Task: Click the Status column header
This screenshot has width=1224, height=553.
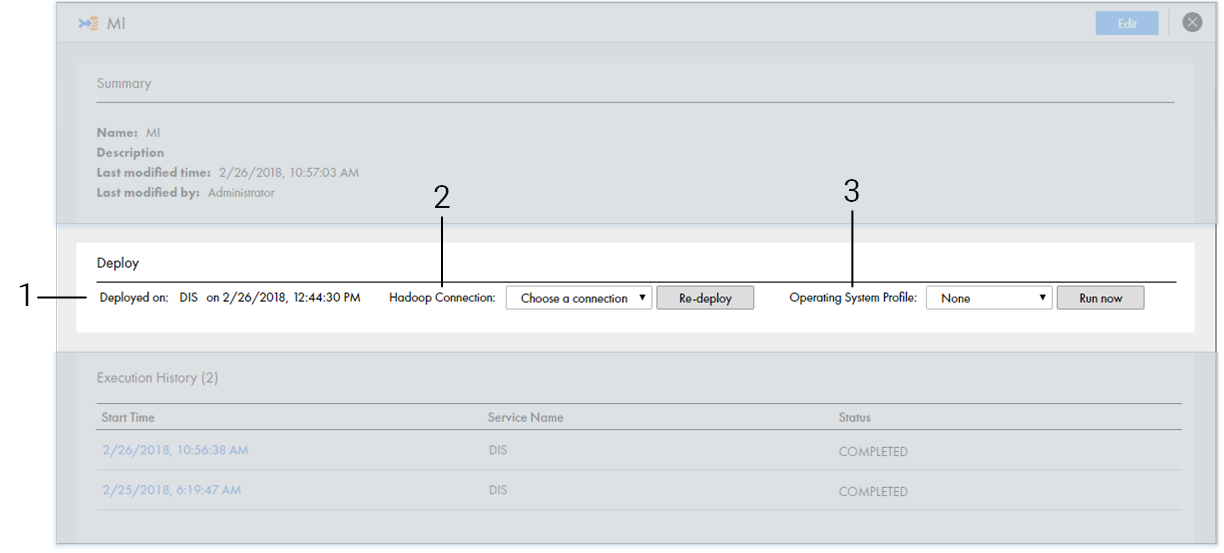Action: (x=855, y=417)
